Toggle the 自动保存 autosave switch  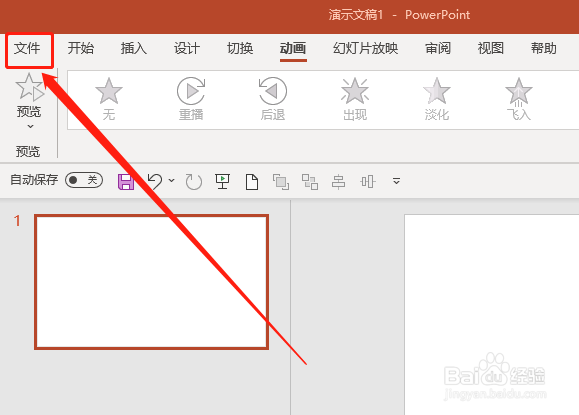[84, 180]
